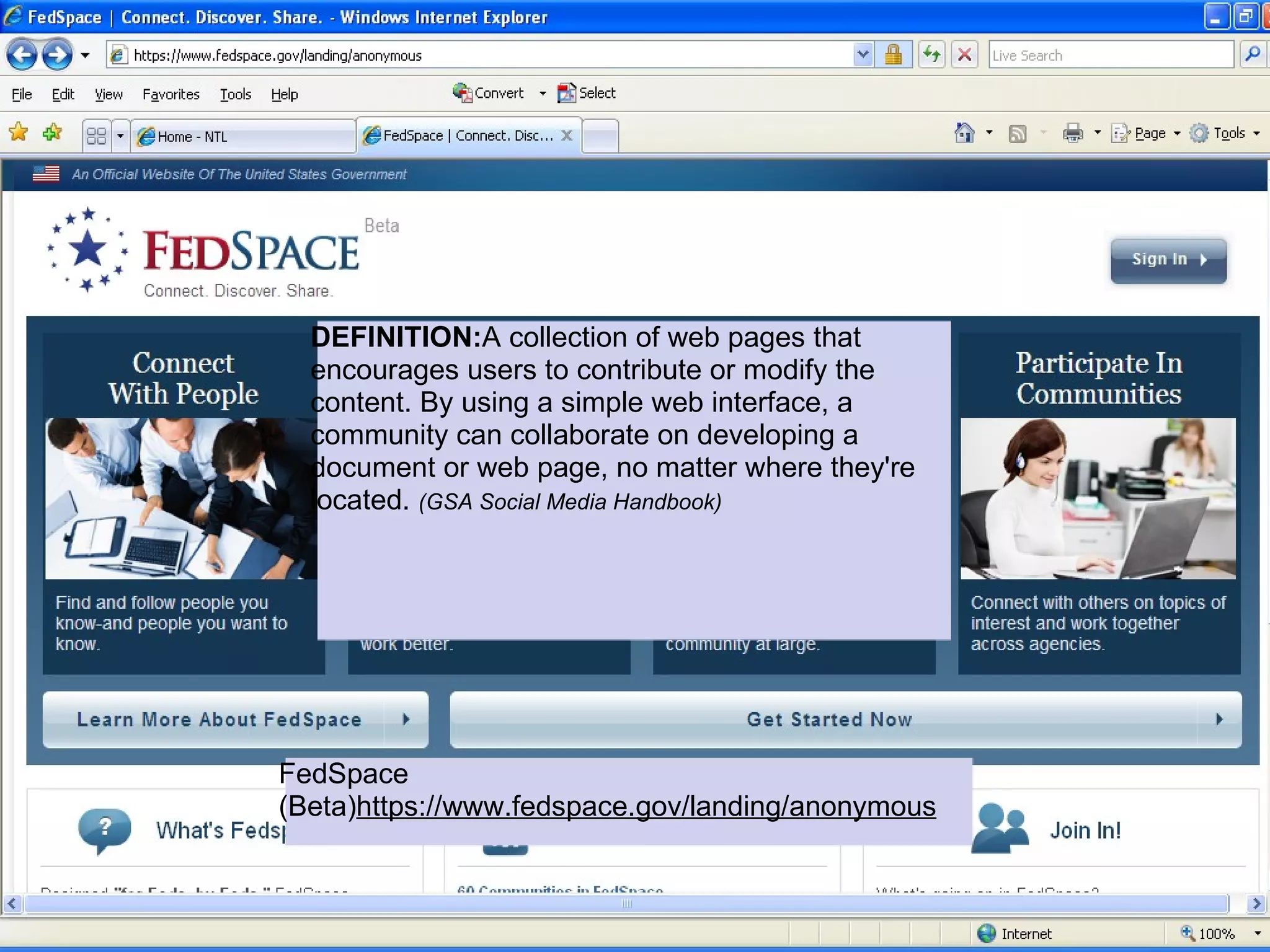Expand the zoom level dropdown arrow
The height and width of the screenshot is (952, 1270).
click(1257, 933)
